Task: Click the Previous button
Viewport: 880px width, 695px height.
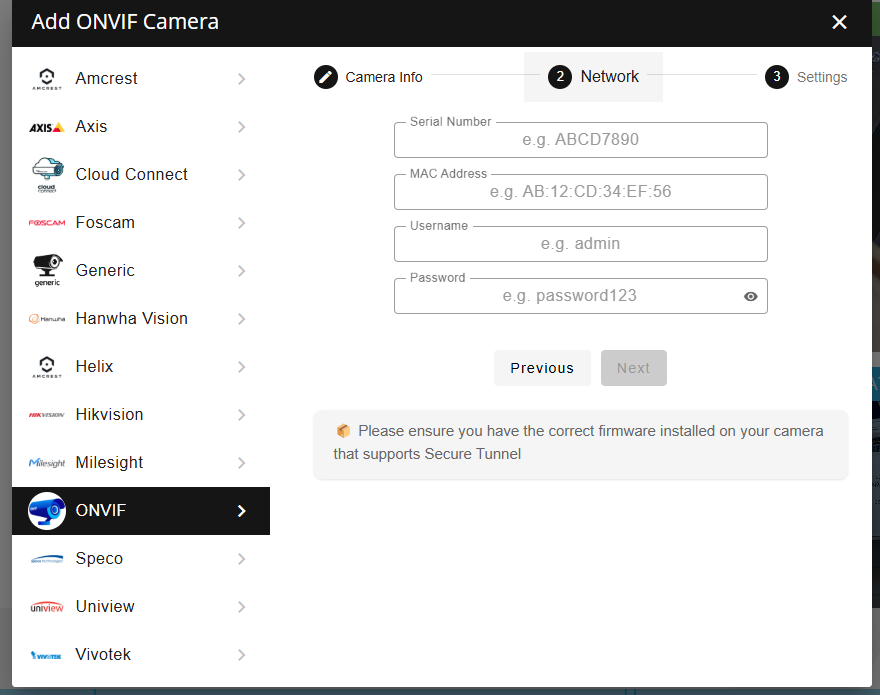Action: 542,368
